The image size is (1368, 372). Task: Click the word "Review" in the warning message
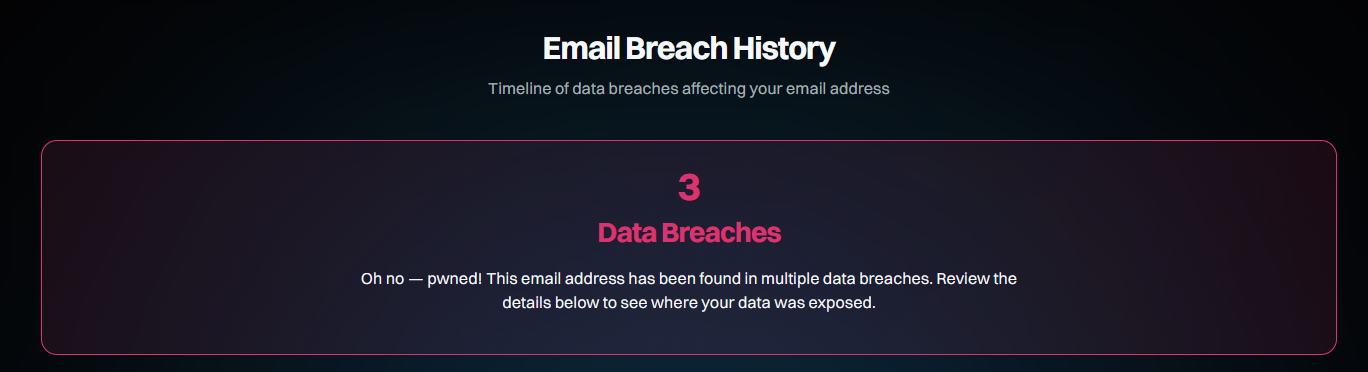coord(963,278)
